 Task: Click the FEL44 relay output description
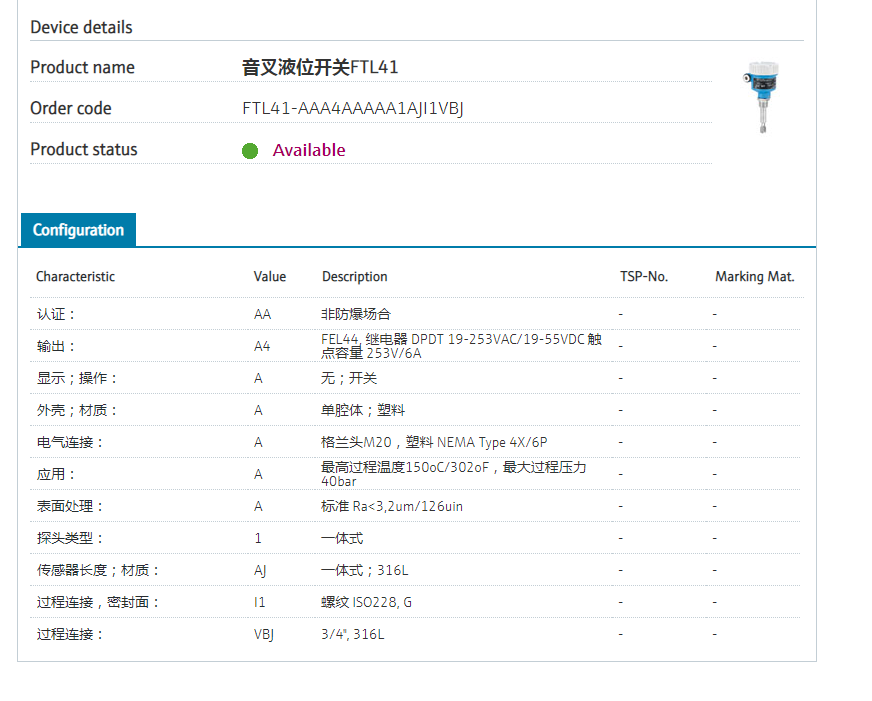click(461, 346)
